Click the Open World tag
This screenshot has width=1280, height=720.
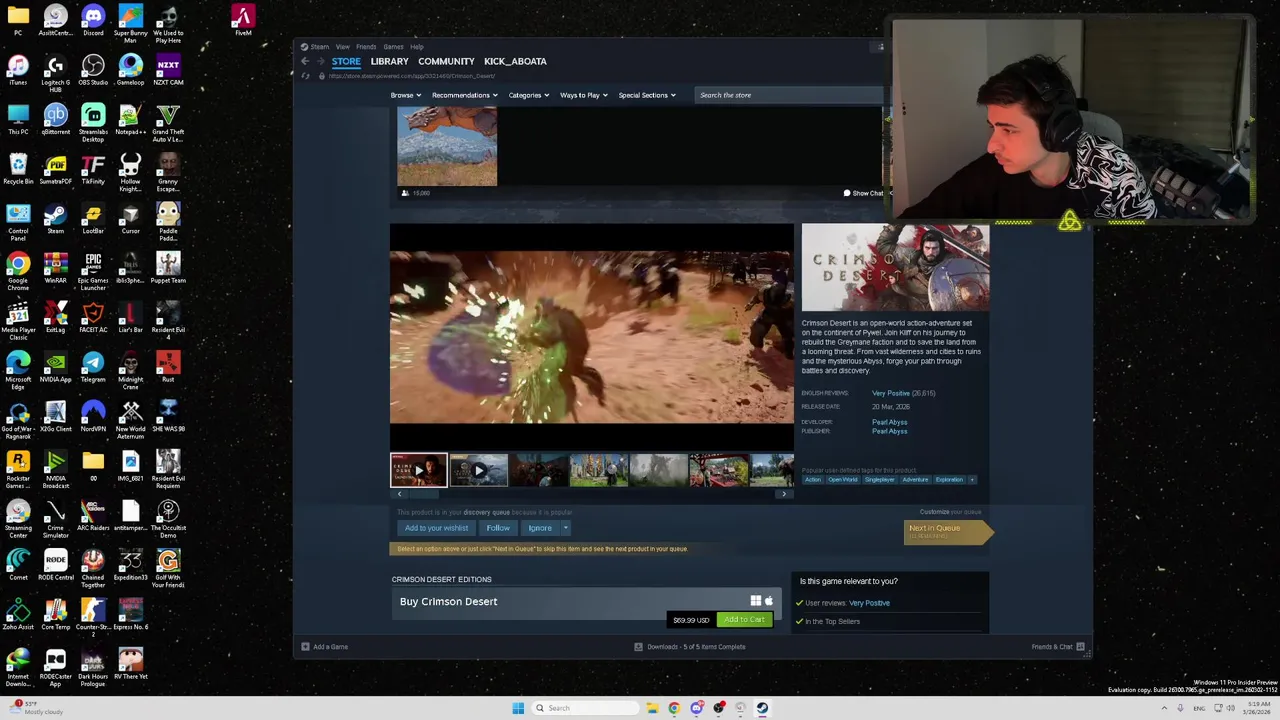pyautogui.click(x=842, y=480)
